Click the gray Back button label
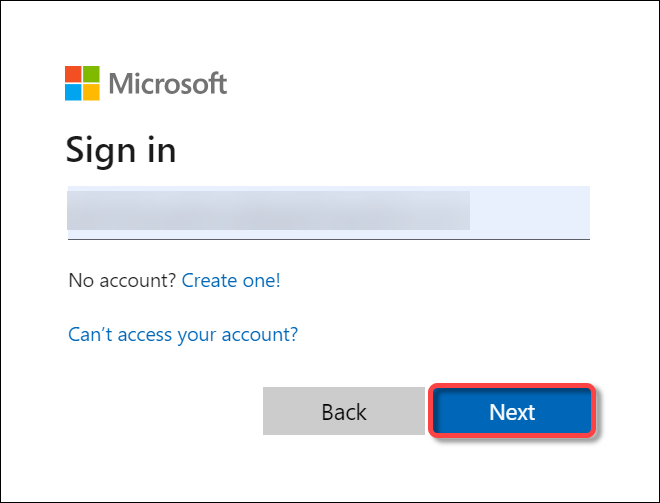 pyautogui.click(x=344, y=412)
